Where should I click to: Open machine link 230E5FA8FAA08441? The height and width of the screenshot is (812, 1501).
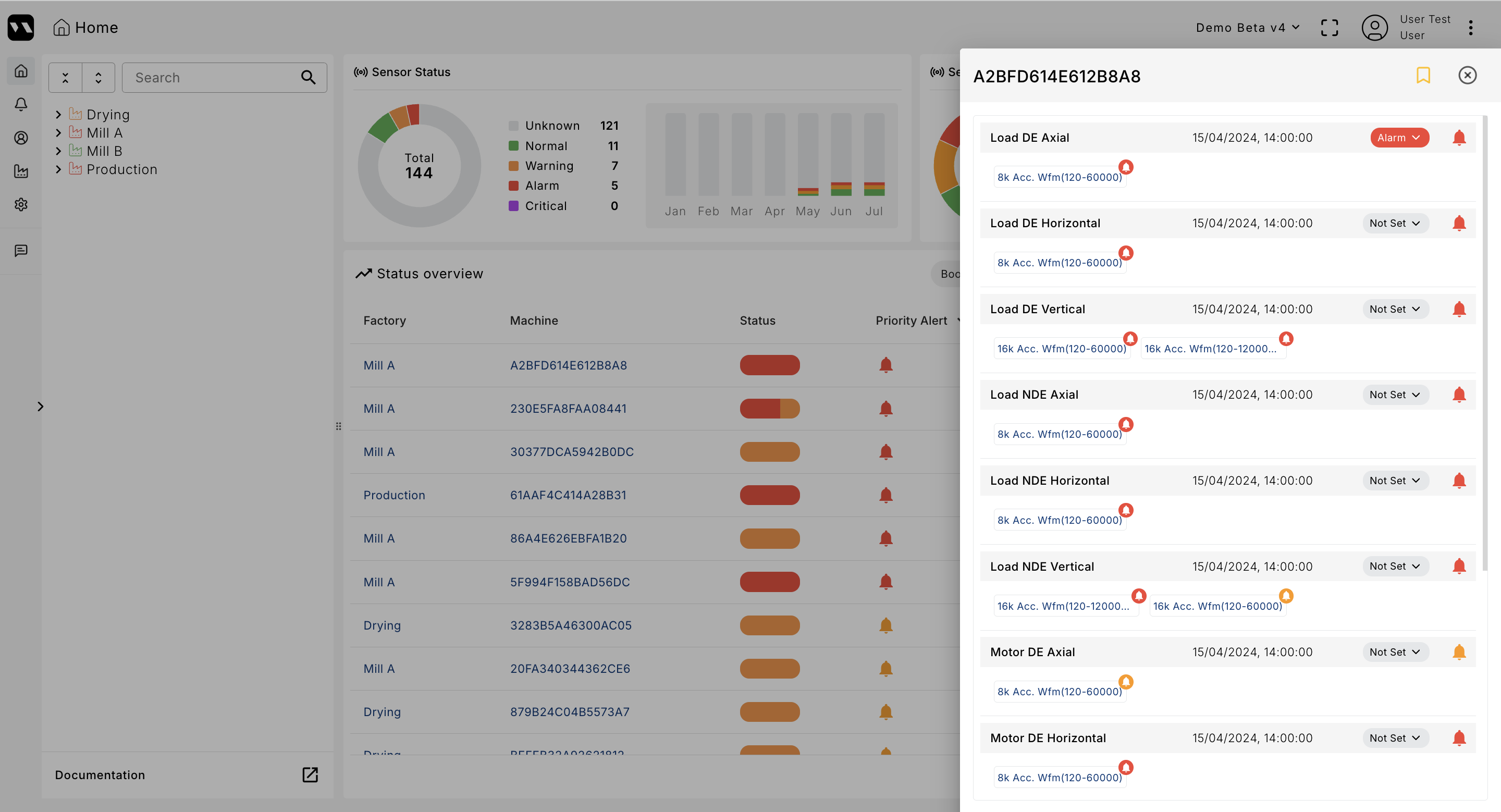(568, 408)
